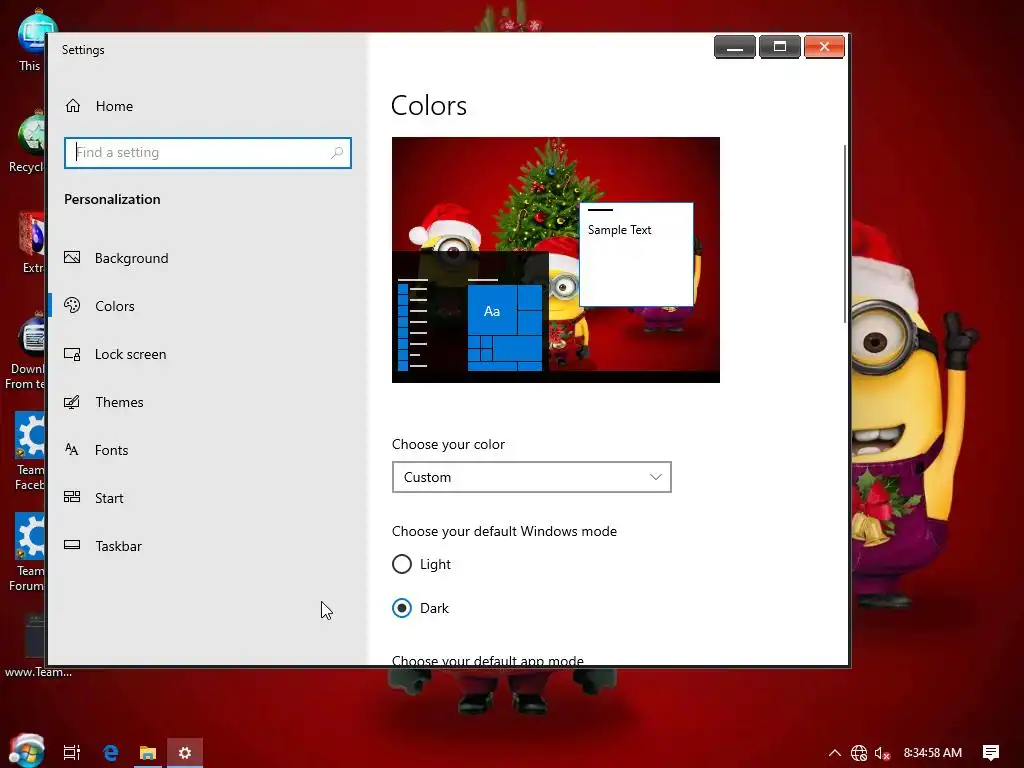Image resolution: width=1024 pixels, height=768 pixels.
Task: Open the Action Center notifications icon
Action: 991,753
